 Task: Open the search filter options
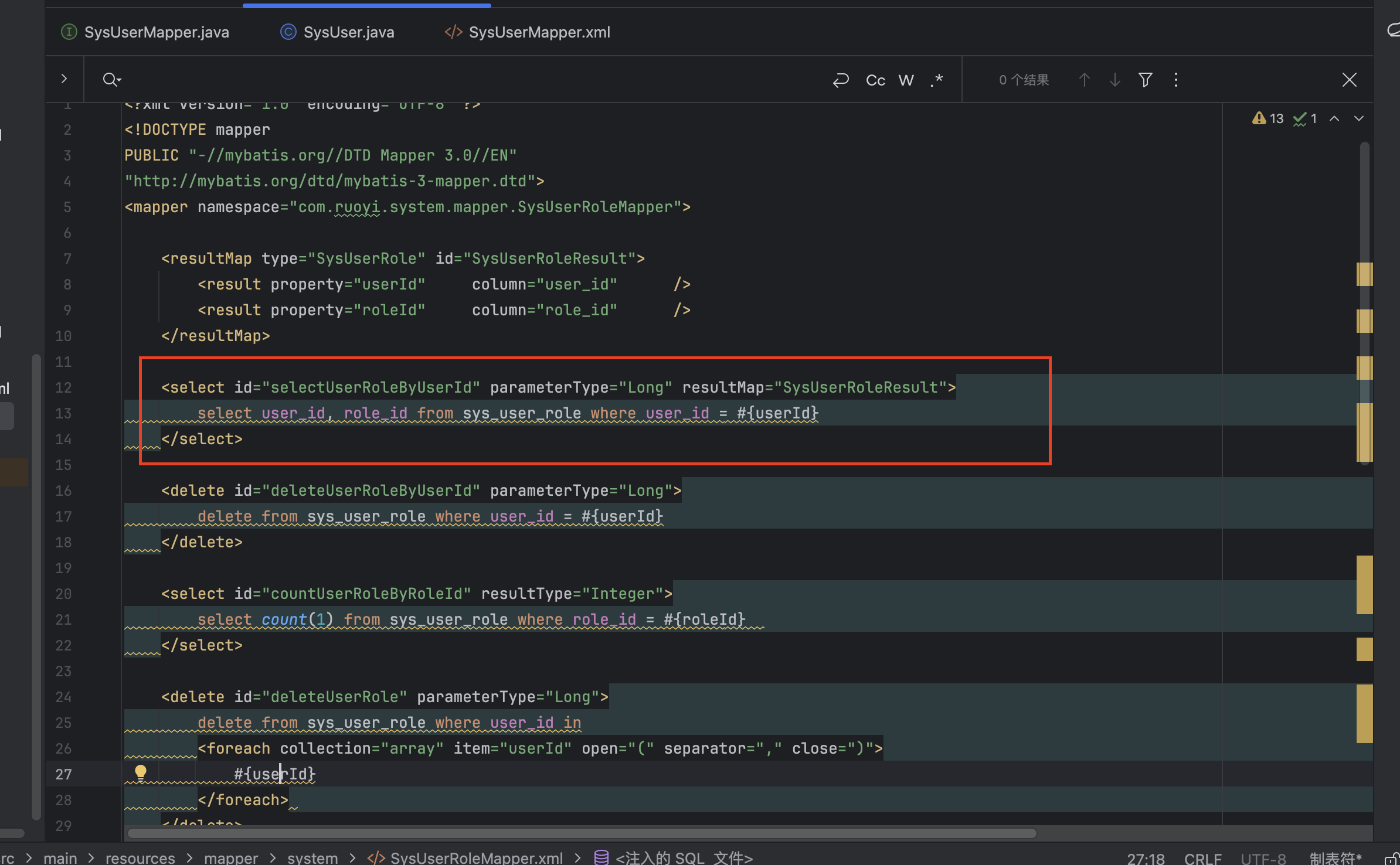[1145, 80]
